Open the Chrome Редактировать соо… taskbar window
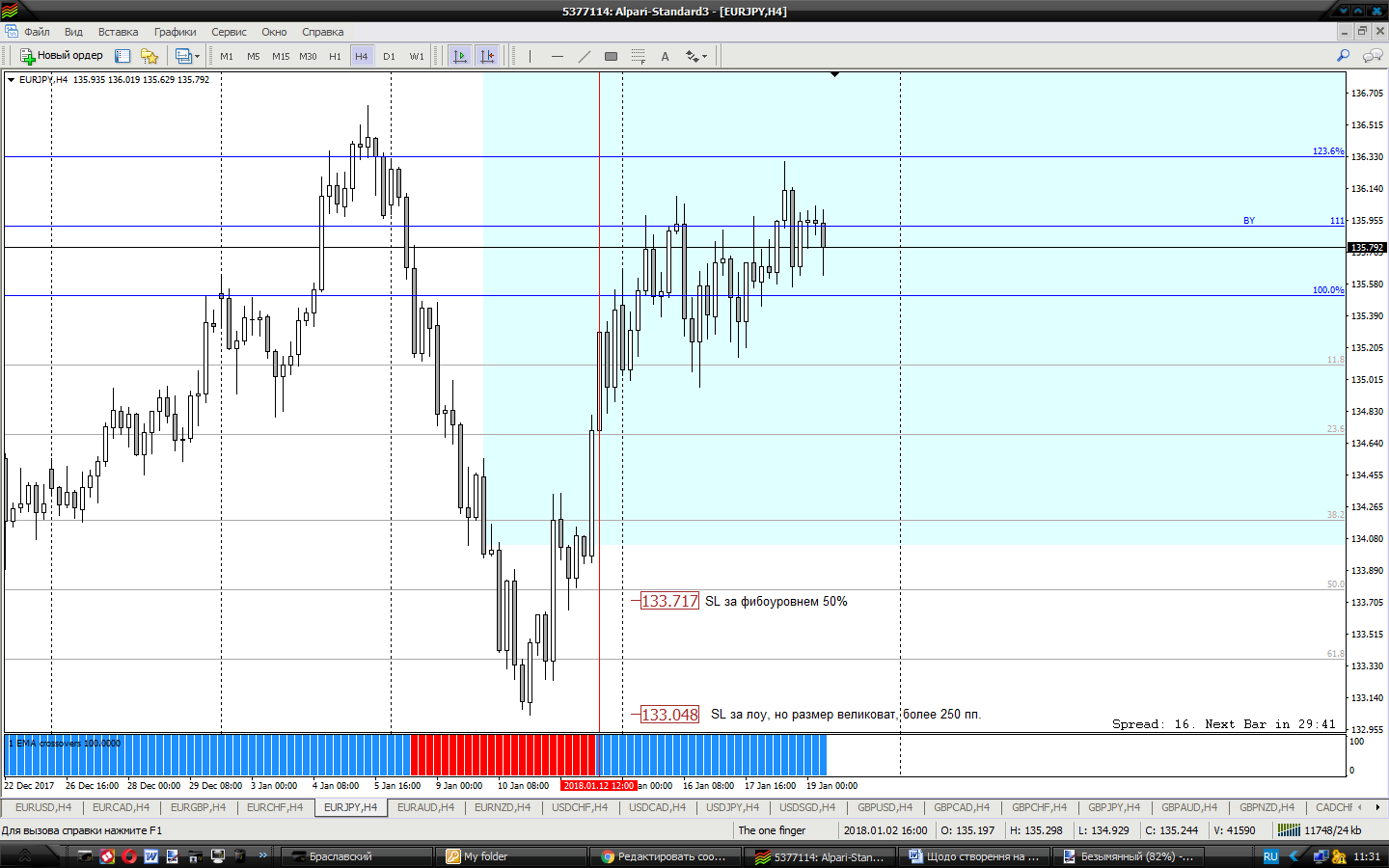This screenshot has height=868, width=1389. pos(665,856)
